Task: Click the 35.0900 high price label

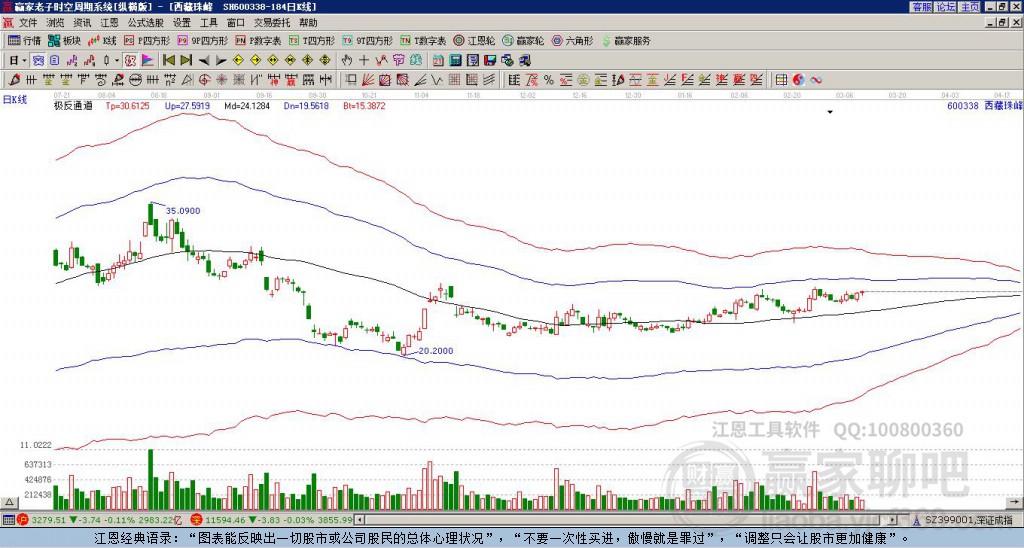Action: (x=183, y=211)
